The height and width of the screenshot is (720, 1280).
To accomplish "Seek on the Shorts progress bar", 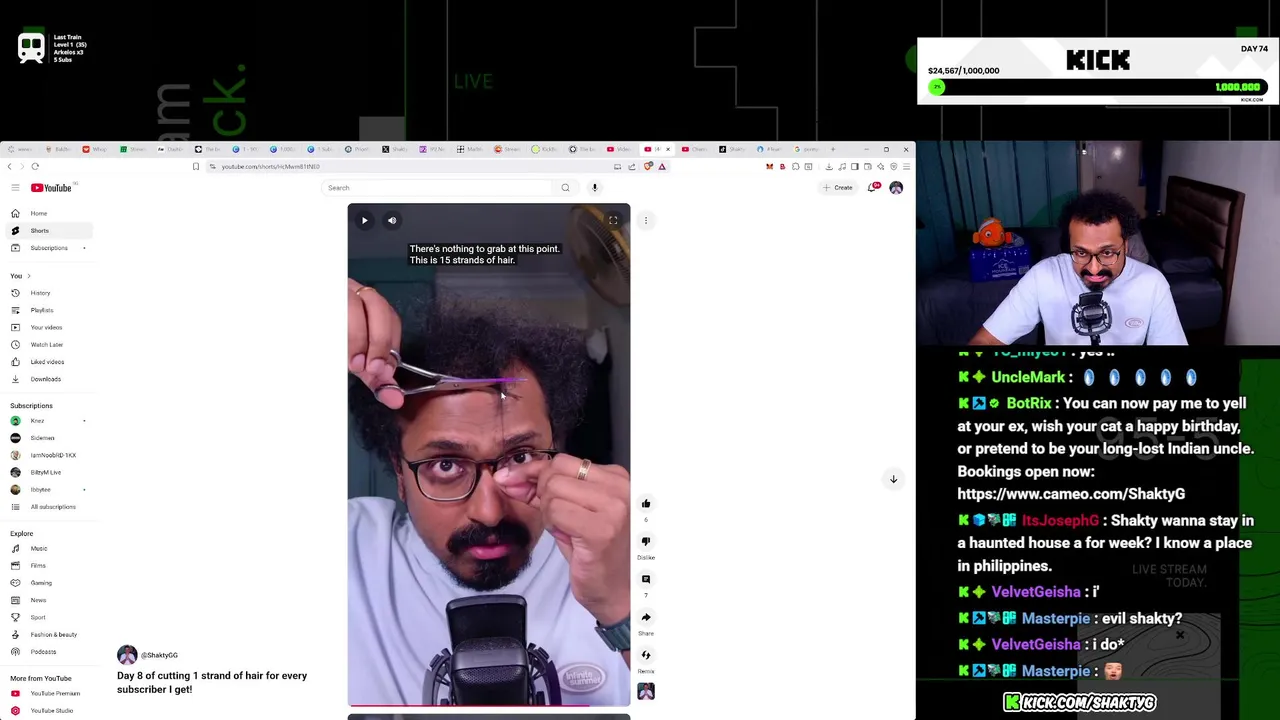I will click(x=489, y=706).
